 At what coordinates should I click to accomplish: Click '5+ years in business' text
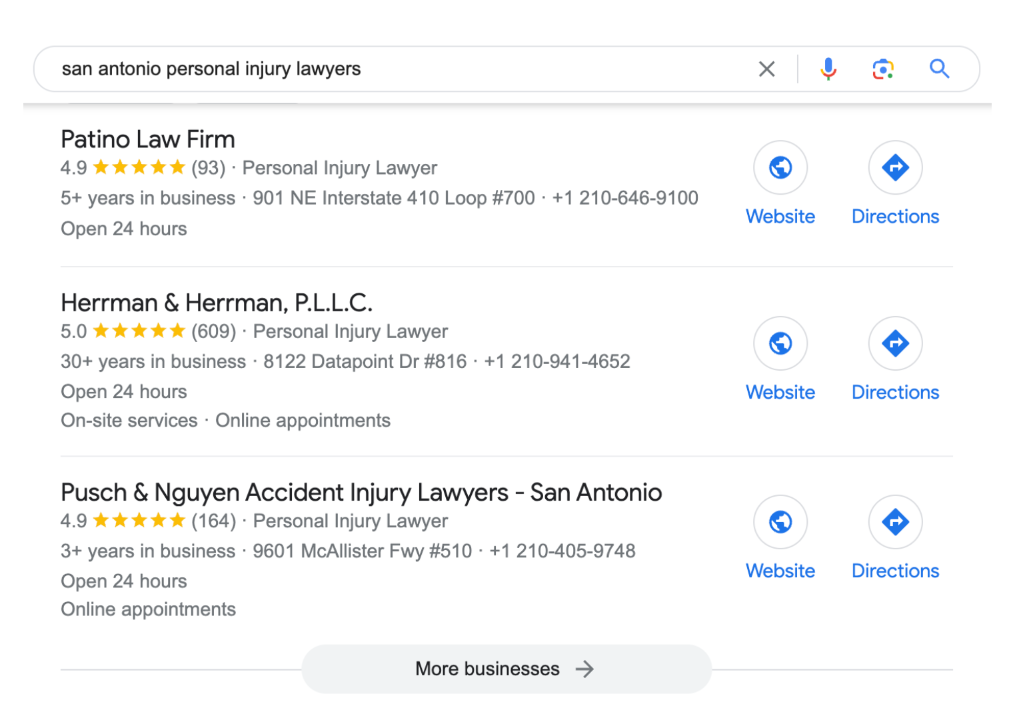148,198
